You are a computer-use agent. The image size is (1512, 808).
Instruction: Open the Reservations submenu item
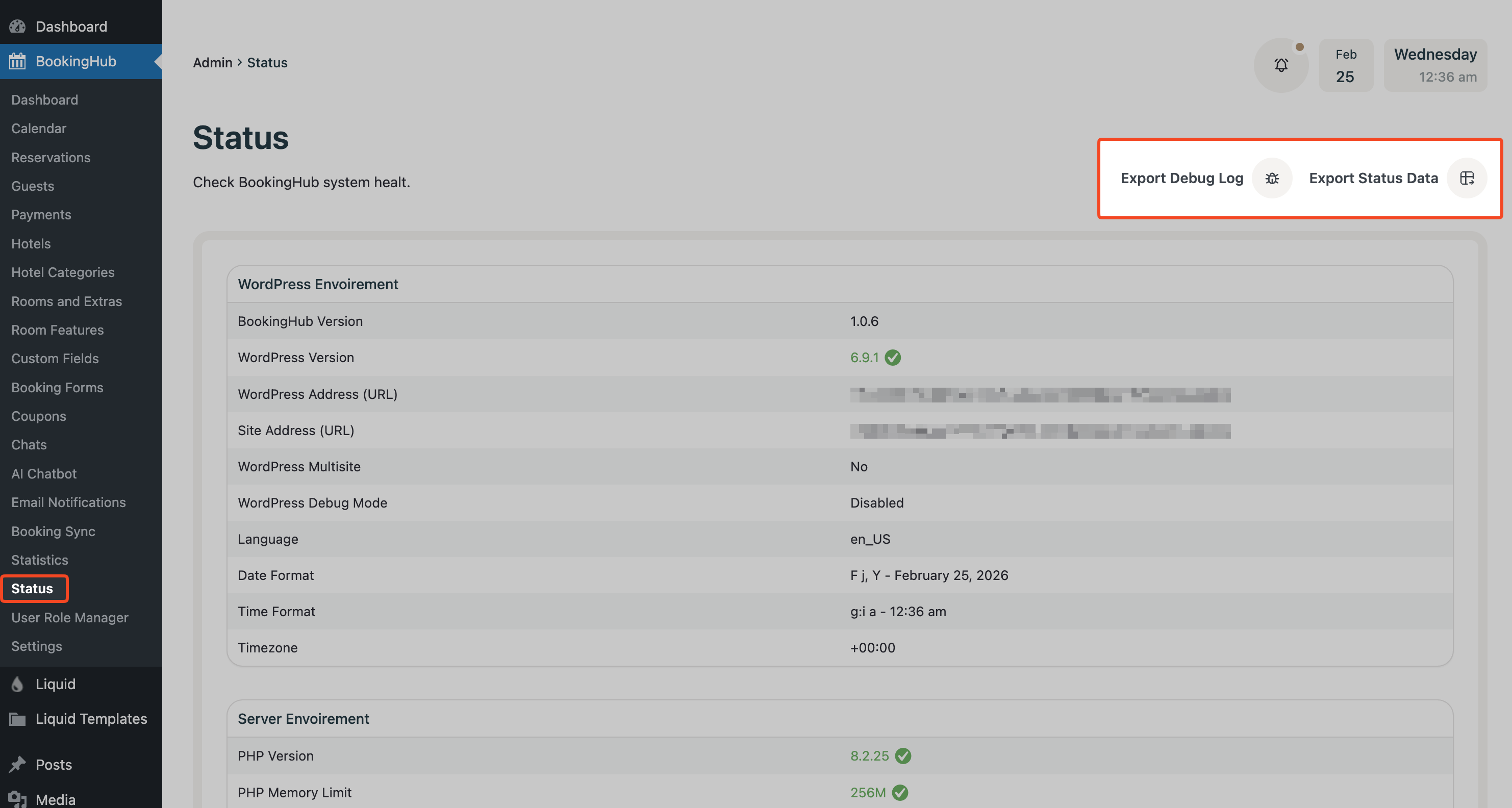coord(51,157)
